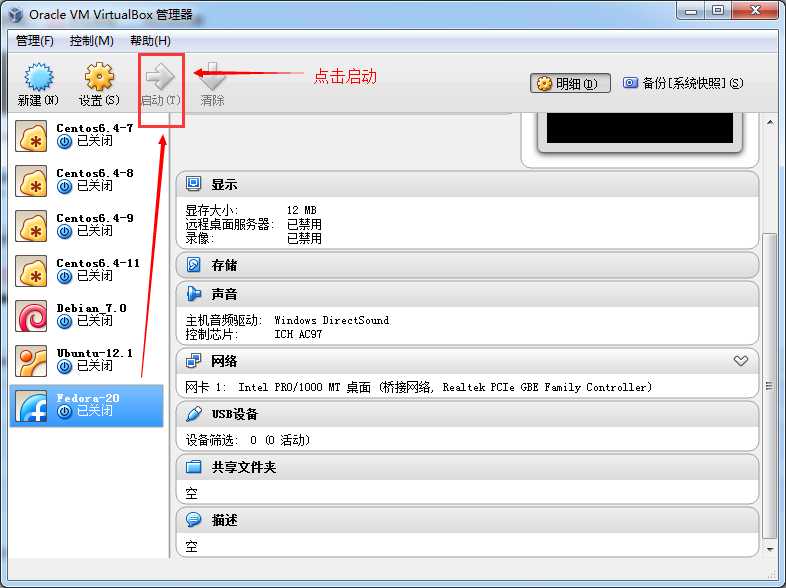Click scrollbar up arrow in details panel
This screenshot has width=786, height=588.
pos(770,122)
